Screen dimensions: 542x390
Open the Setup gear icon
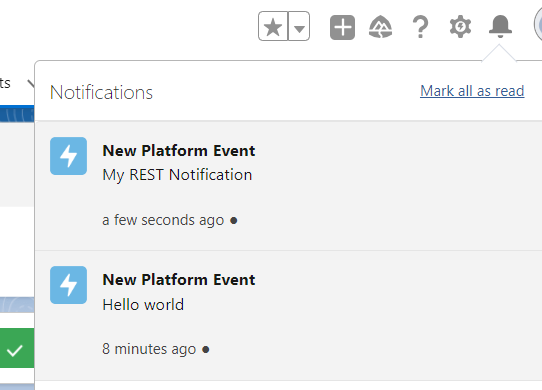[x=460, y=27]
